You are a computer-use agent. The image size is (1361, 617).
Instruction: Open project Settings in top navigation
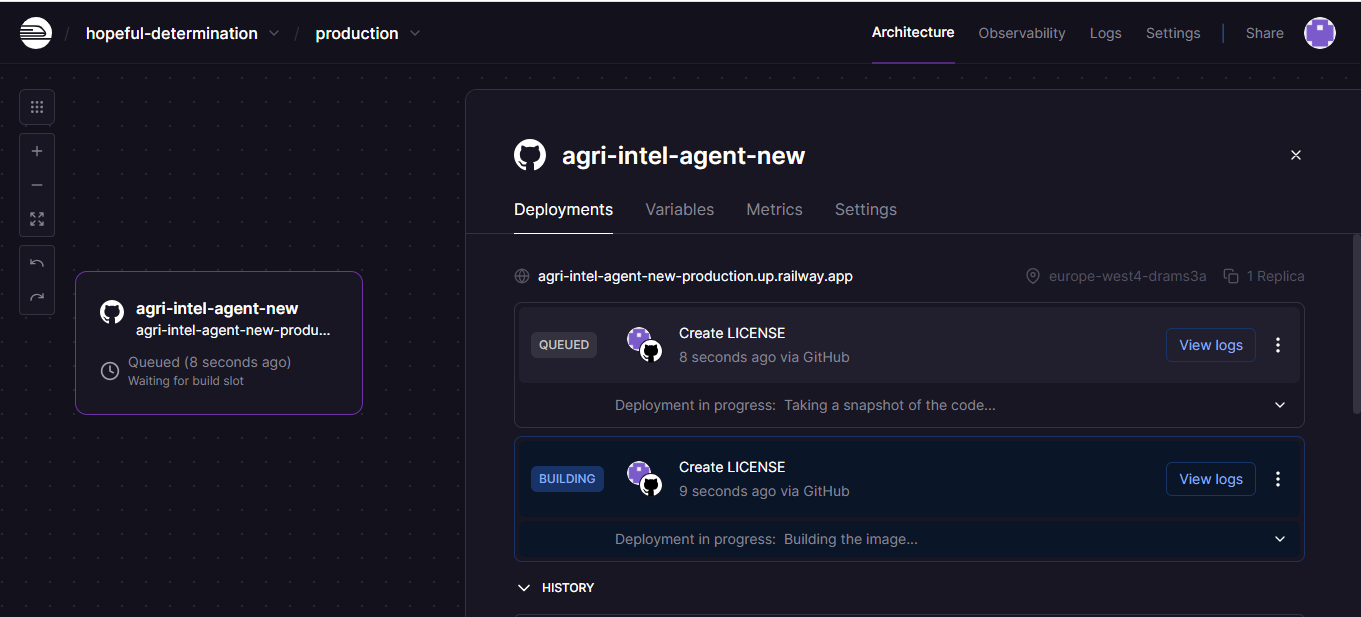[x=1173, y=33]
